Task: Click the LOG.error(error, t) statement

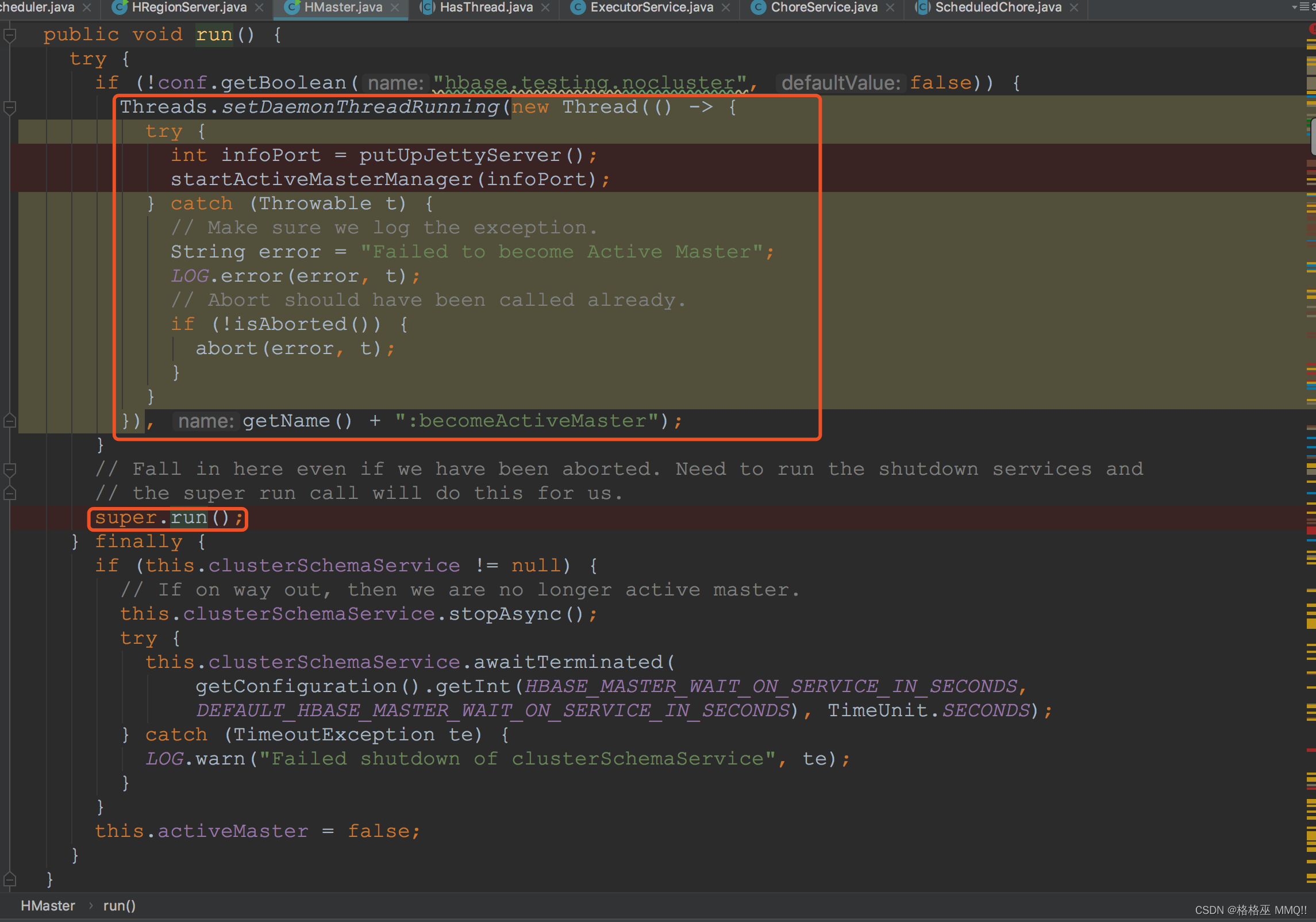Action: 295,276
